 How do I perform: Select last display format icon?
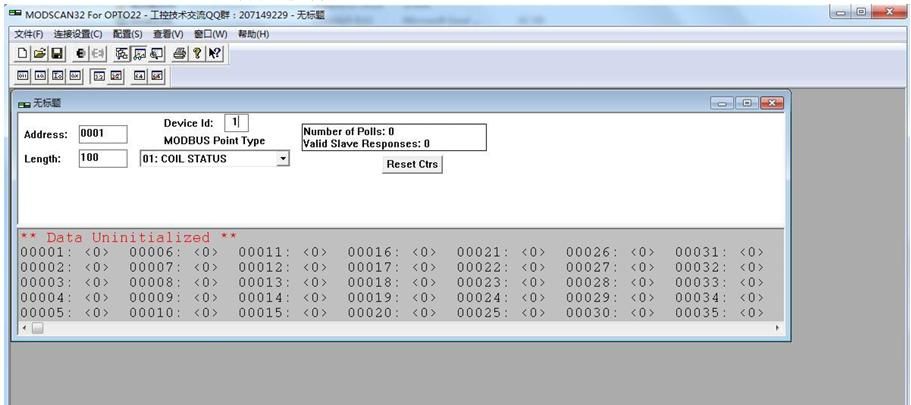tap(157, 76)
